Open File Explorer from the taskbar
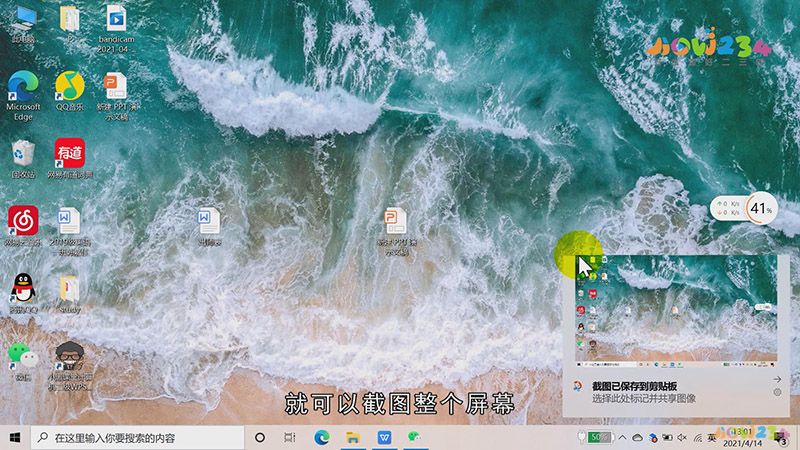 tap(353, 438)
